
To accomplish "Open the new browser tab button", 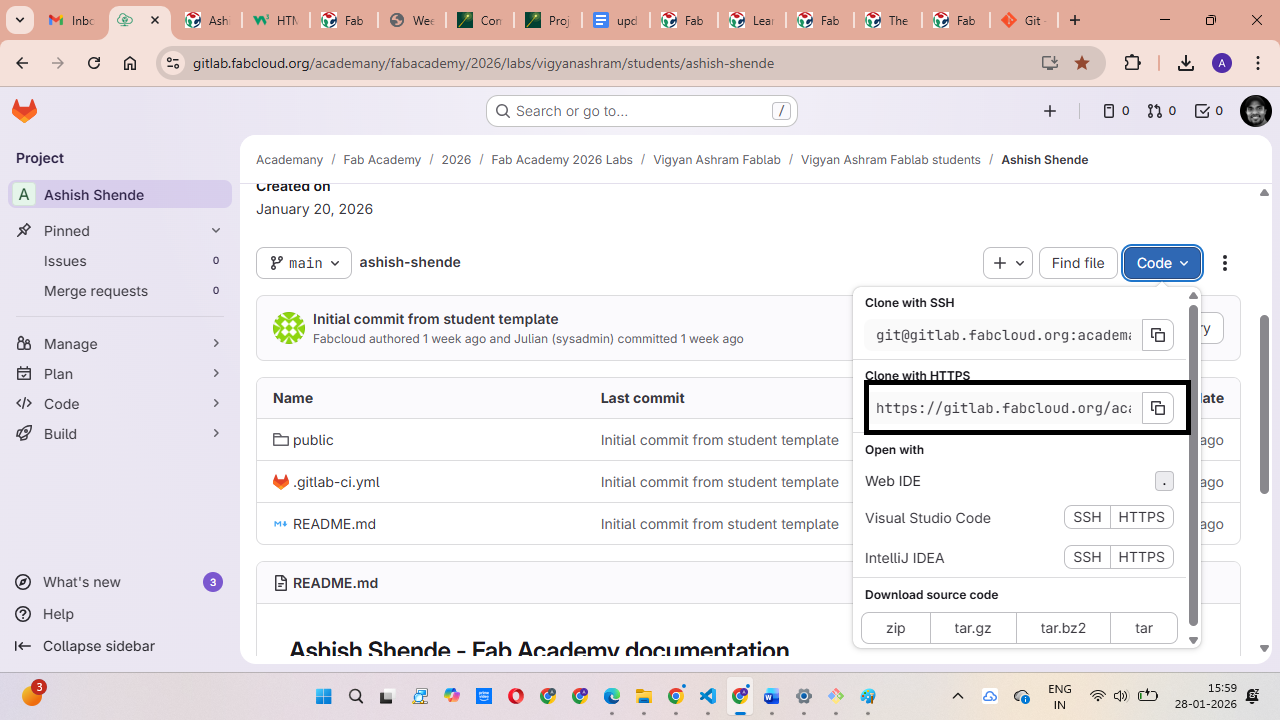I will click(x=1075, y=20).
